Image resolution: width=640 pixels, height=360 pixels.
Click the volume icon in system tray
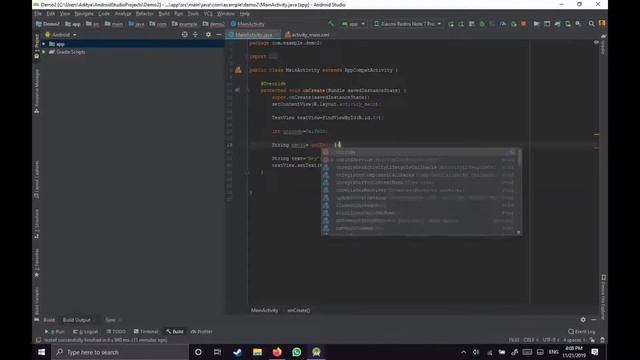pos(476,352)
